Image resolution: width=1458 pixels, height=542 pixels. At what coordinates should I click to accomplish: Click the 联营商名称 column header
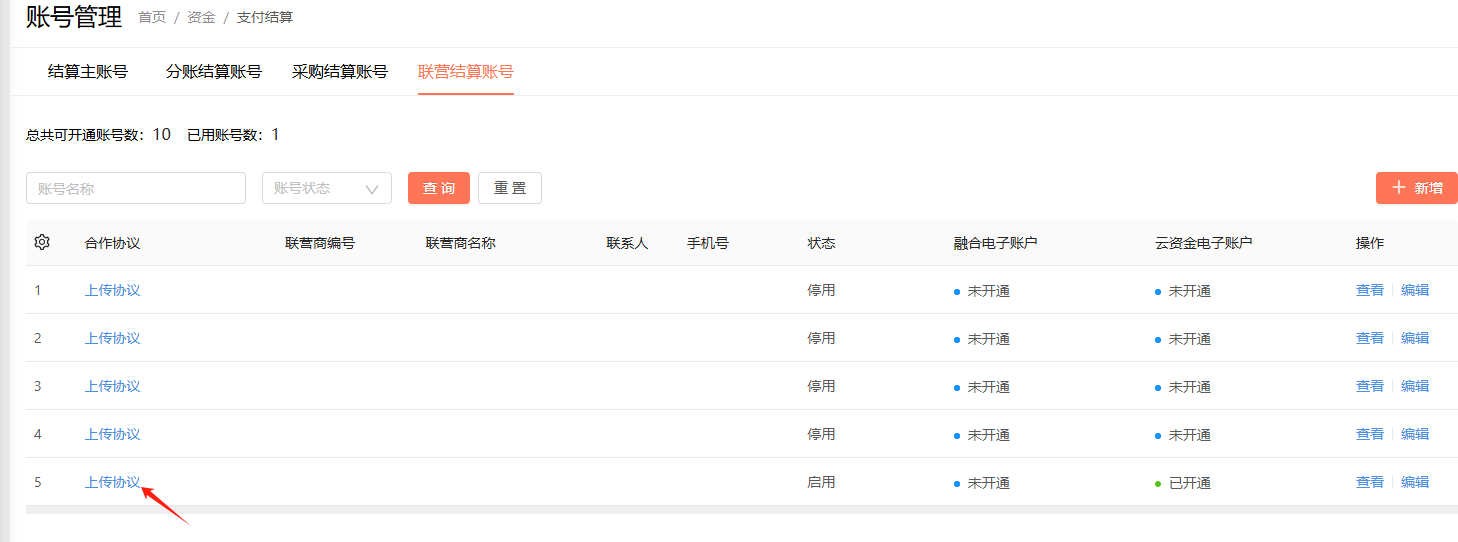[460, 243]
